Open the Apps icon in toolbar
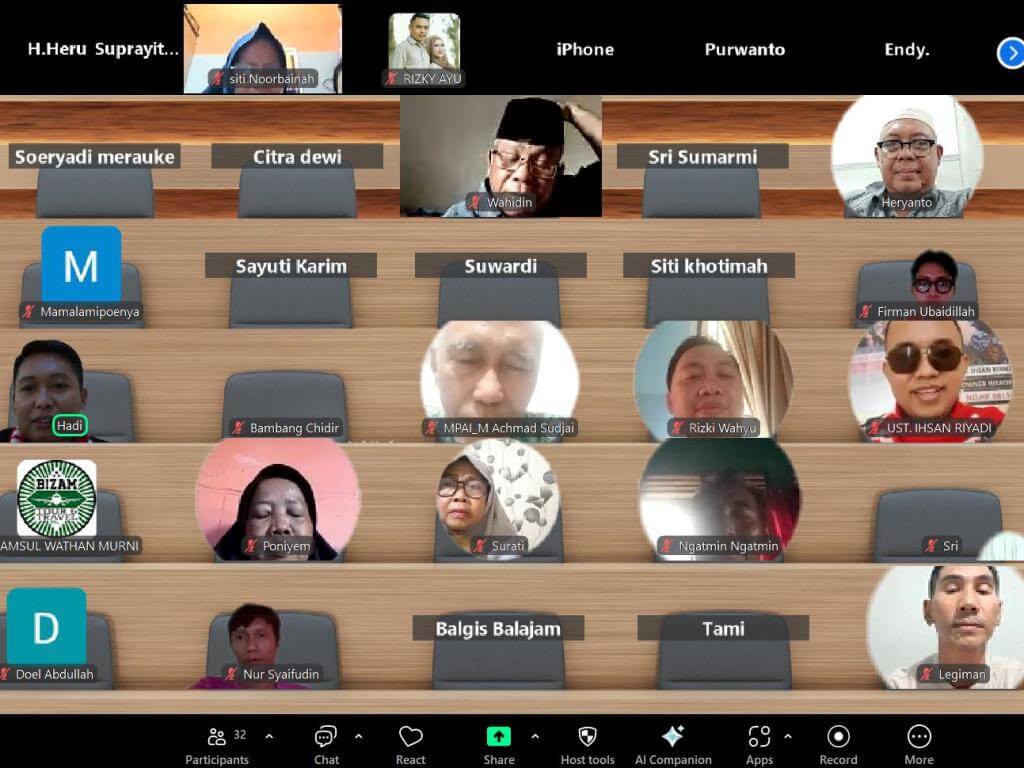1024x768 pixels. [x=759, y=737]
